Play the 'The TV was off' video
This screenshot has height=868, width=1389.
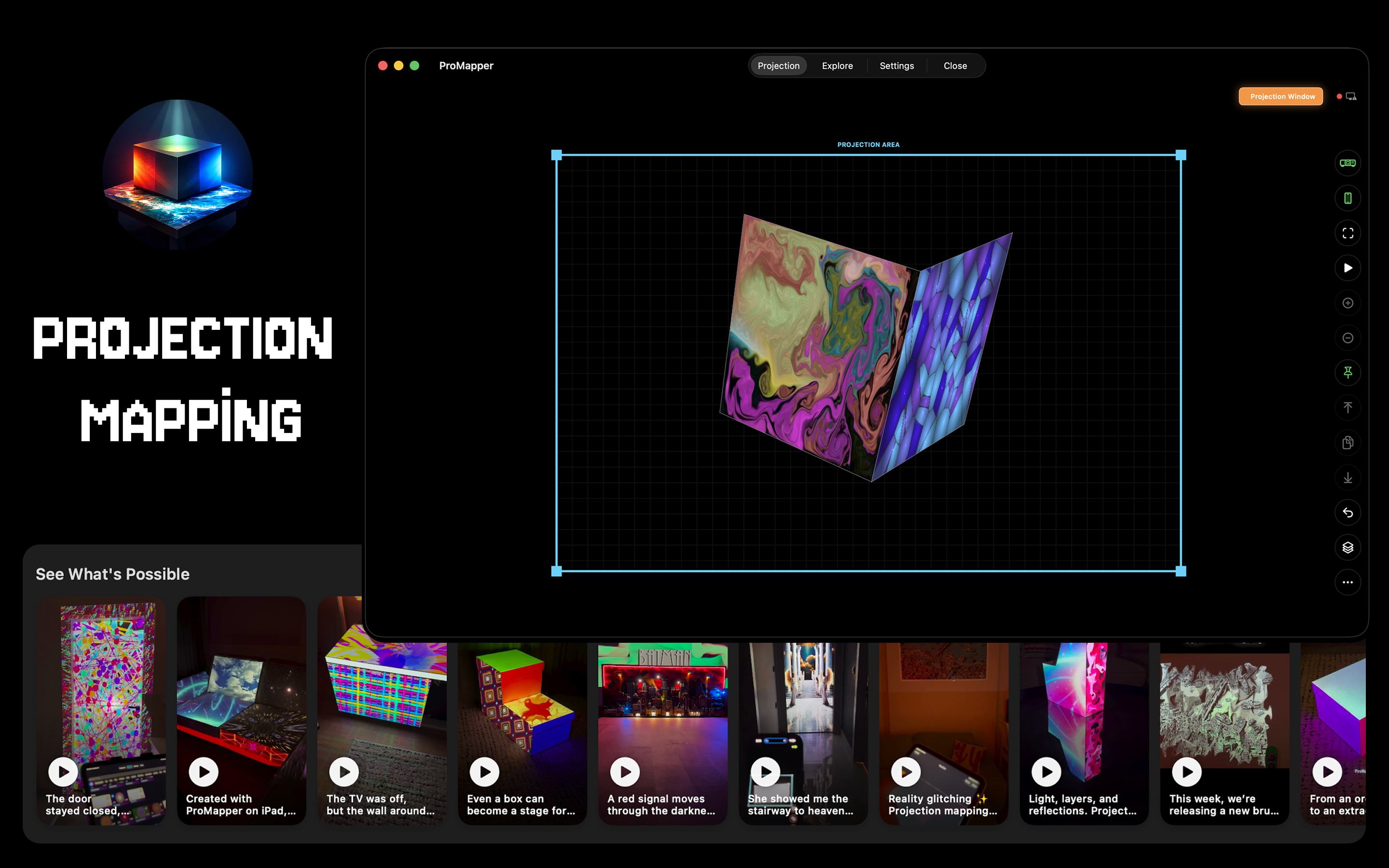click(x=344, y=772)
